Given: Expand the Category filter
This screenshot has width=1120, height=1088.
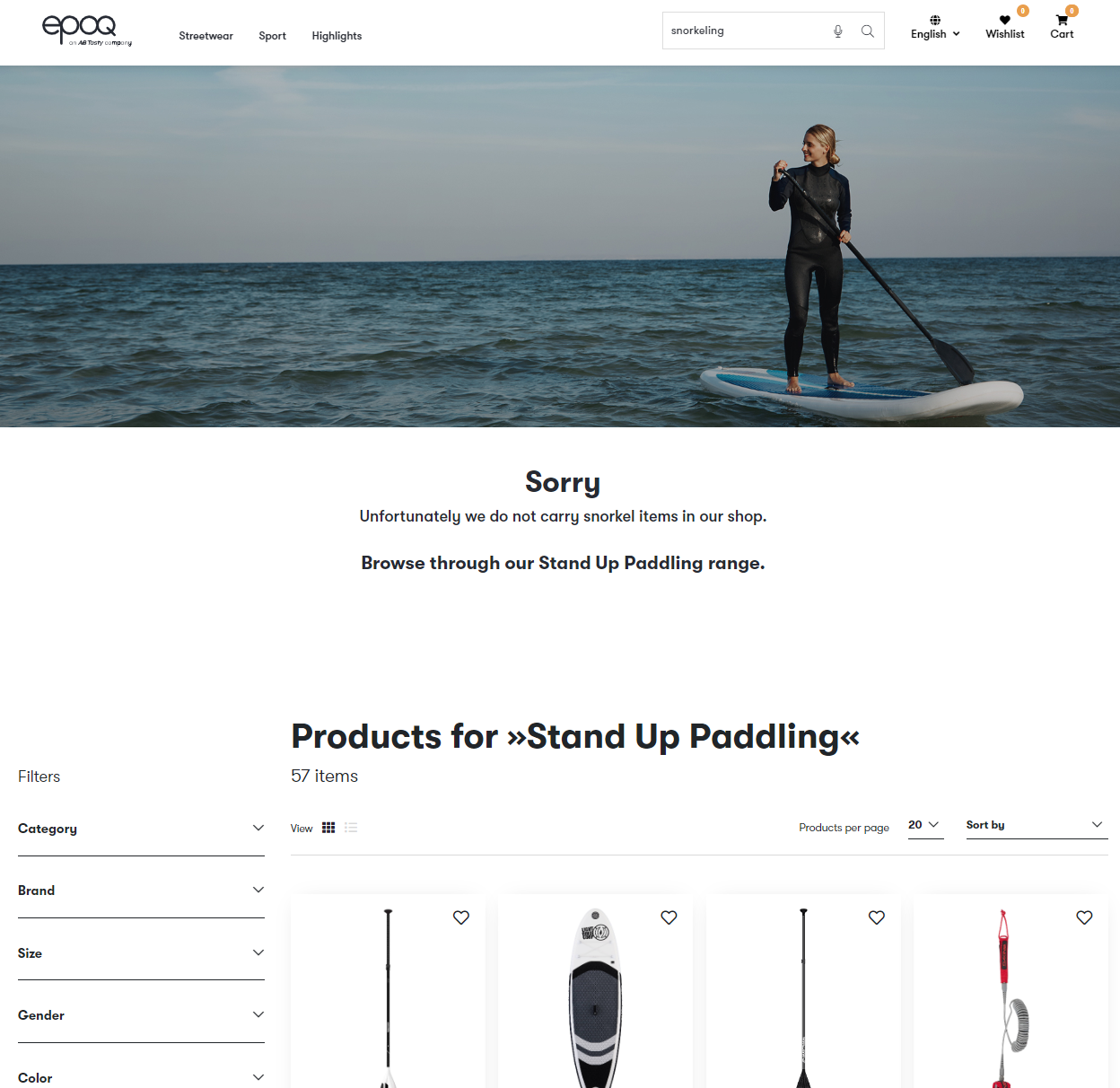Looking at the screenshot, I should click(x=141, y=829).
